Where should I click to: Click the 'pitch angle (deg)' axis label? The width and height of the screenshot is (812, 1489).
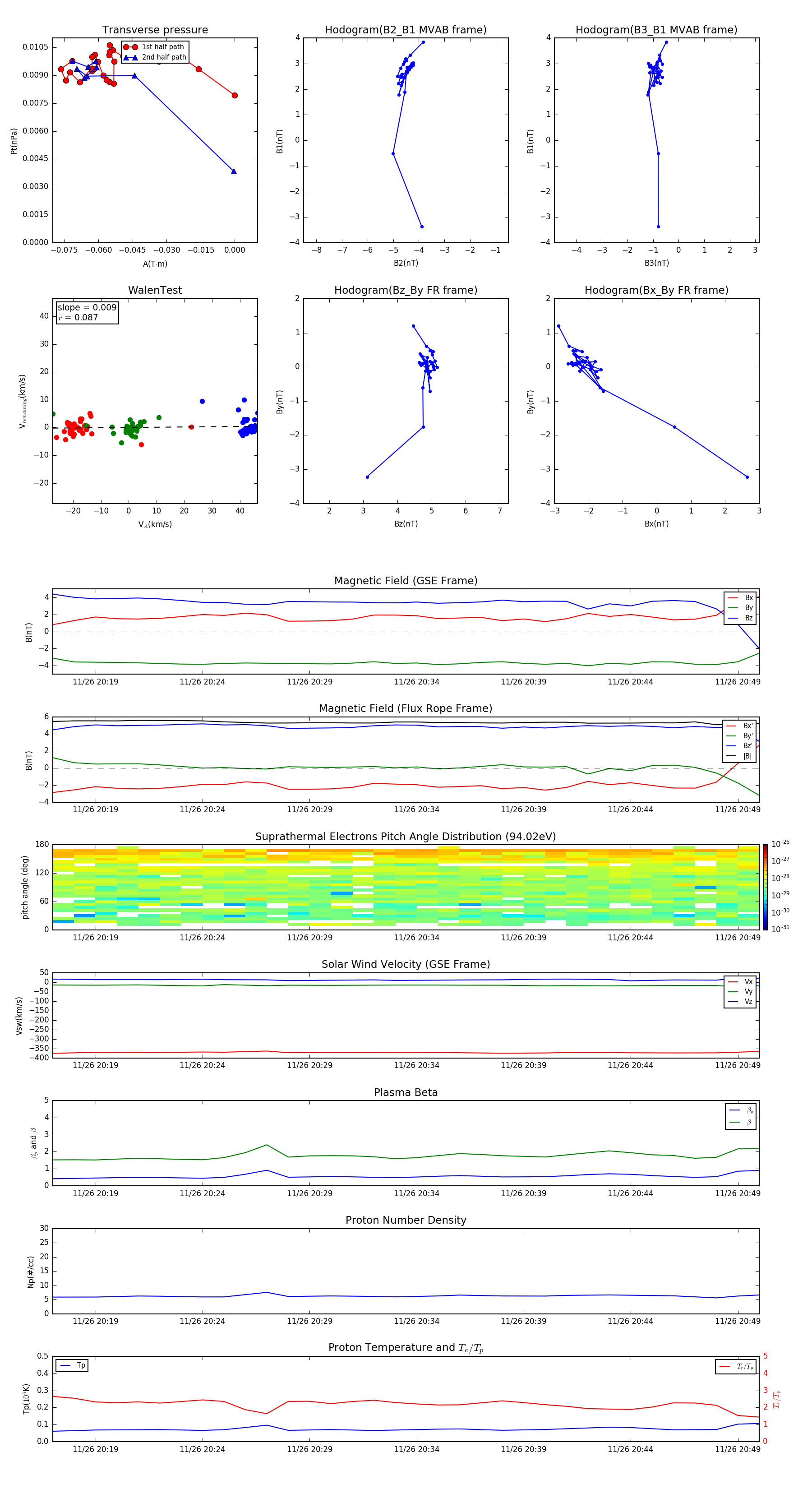tap(25, 887)
